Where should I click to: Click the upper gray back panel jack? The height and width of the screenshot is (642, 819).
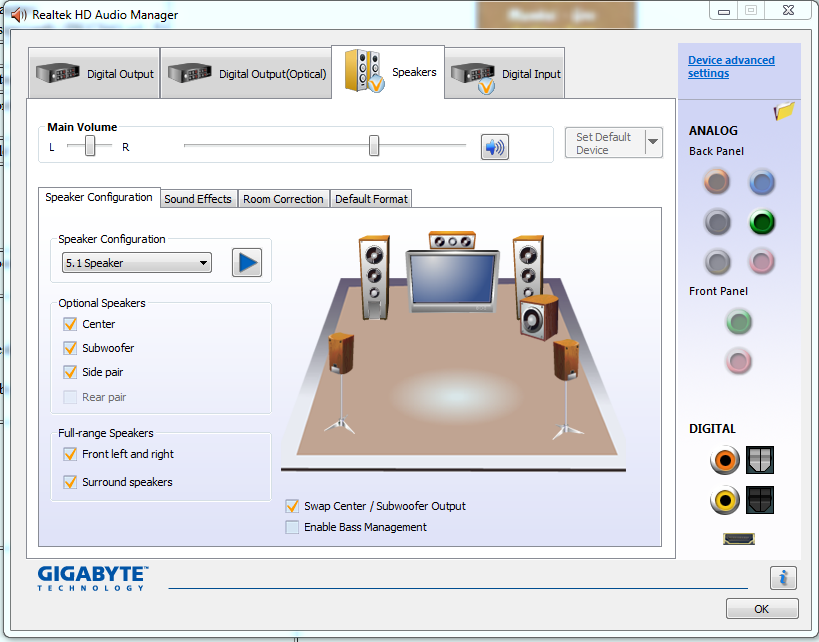(x=717, y=222)
